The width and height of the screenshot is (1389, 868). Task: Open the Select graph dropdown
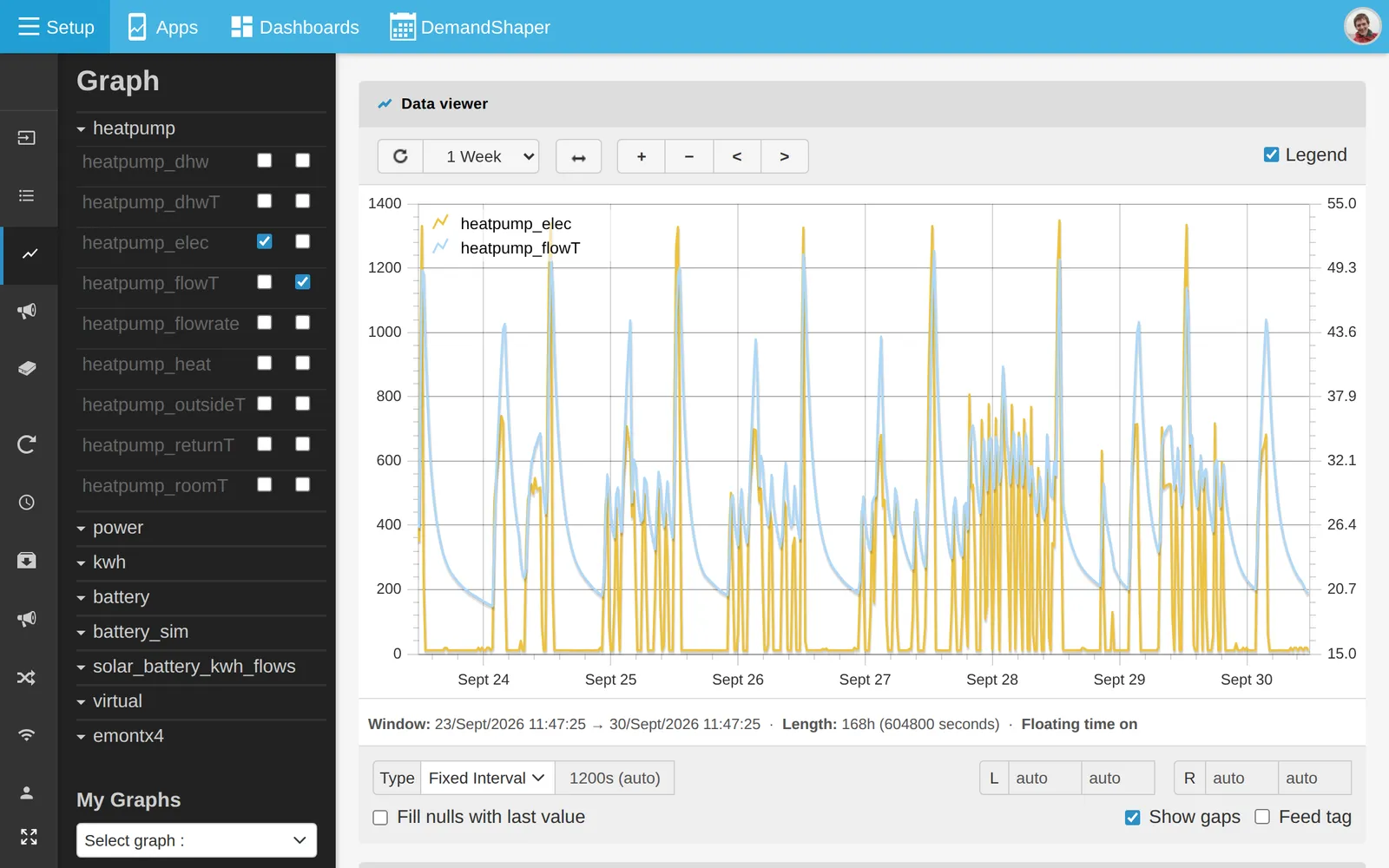(196, 840)
